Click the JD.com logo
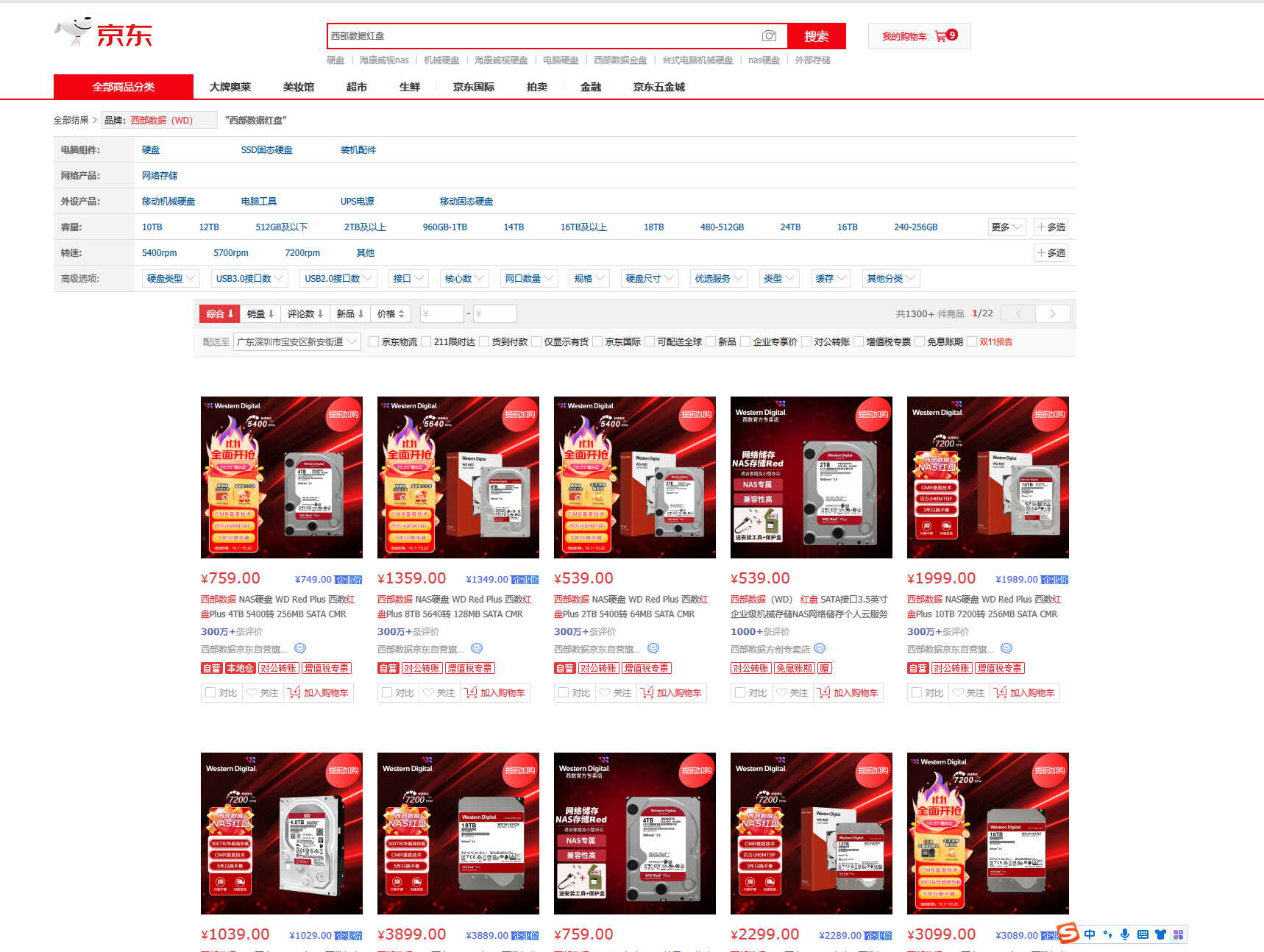Screen dimensions: 1264x952 coord(103,32)
